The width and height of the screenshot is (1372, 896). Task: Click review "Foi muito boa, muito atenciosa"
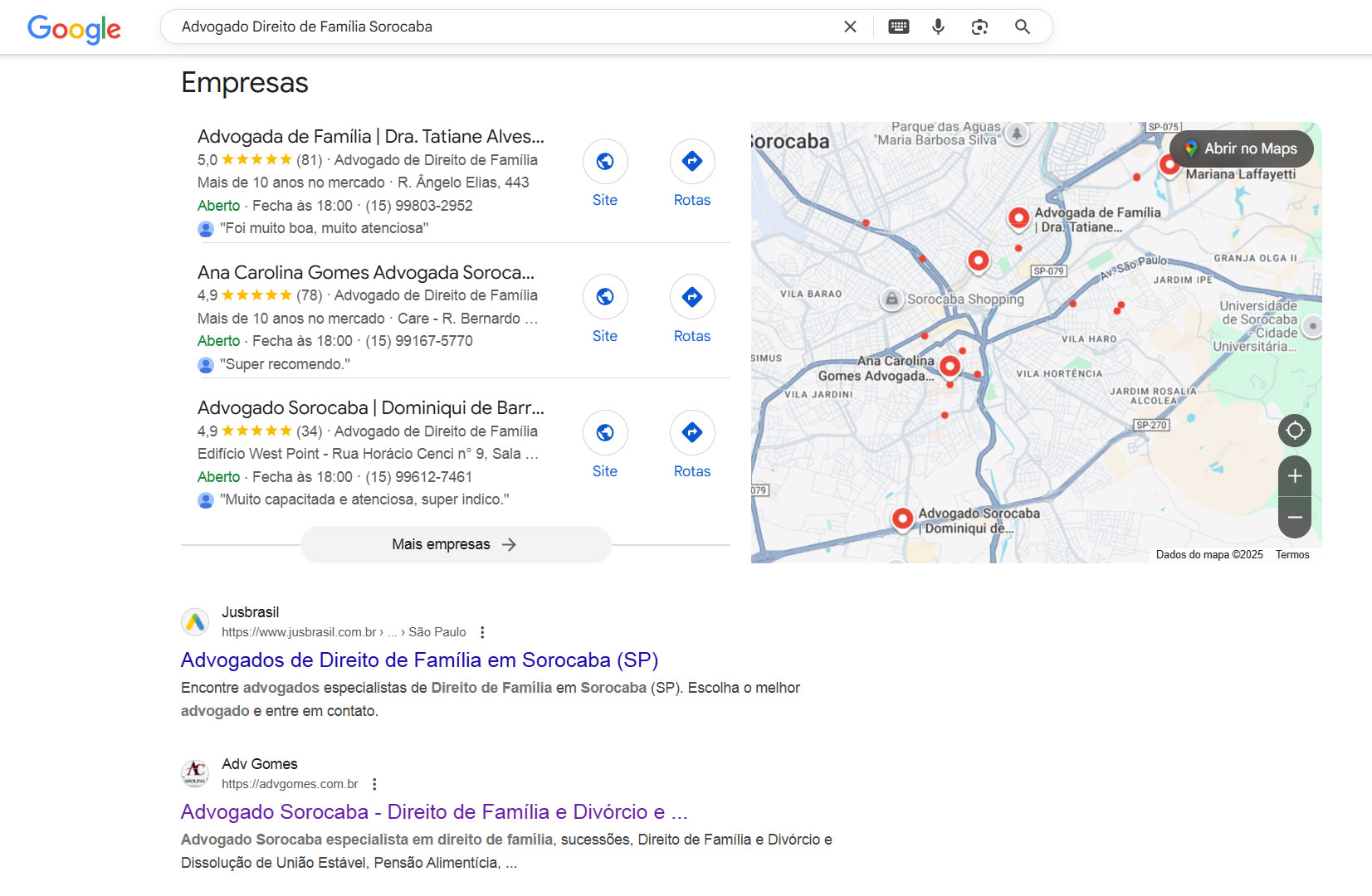pyautogui.click(x=324, y=228)
